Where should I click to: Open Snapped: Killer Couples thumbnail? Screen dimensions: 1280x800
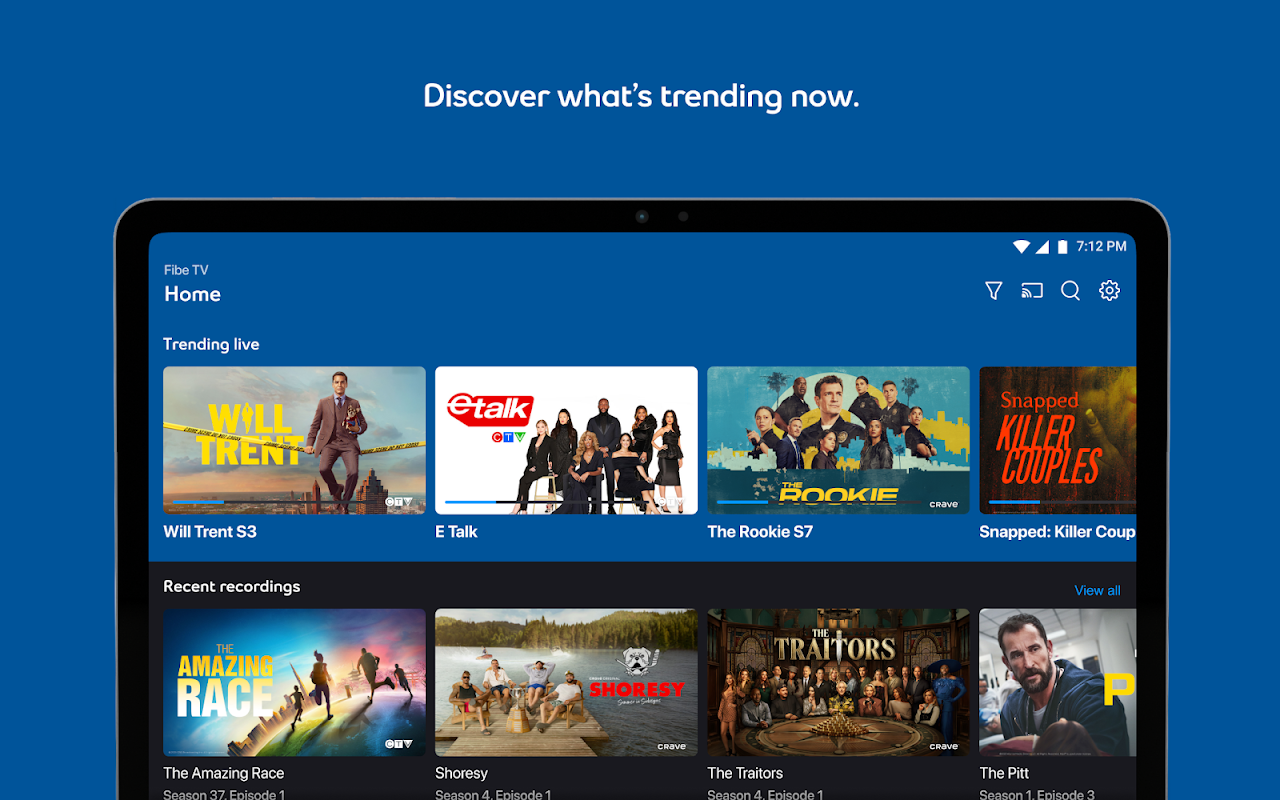[x=1058, y=440]
